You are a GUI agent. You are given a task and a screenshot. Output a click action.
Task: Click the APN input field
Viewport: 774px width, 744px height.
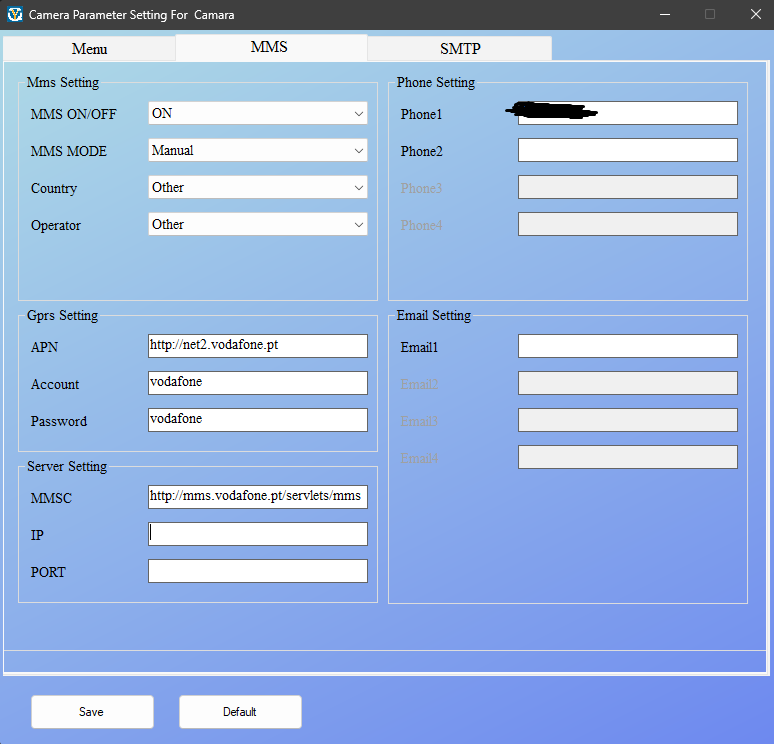[258, 346]
